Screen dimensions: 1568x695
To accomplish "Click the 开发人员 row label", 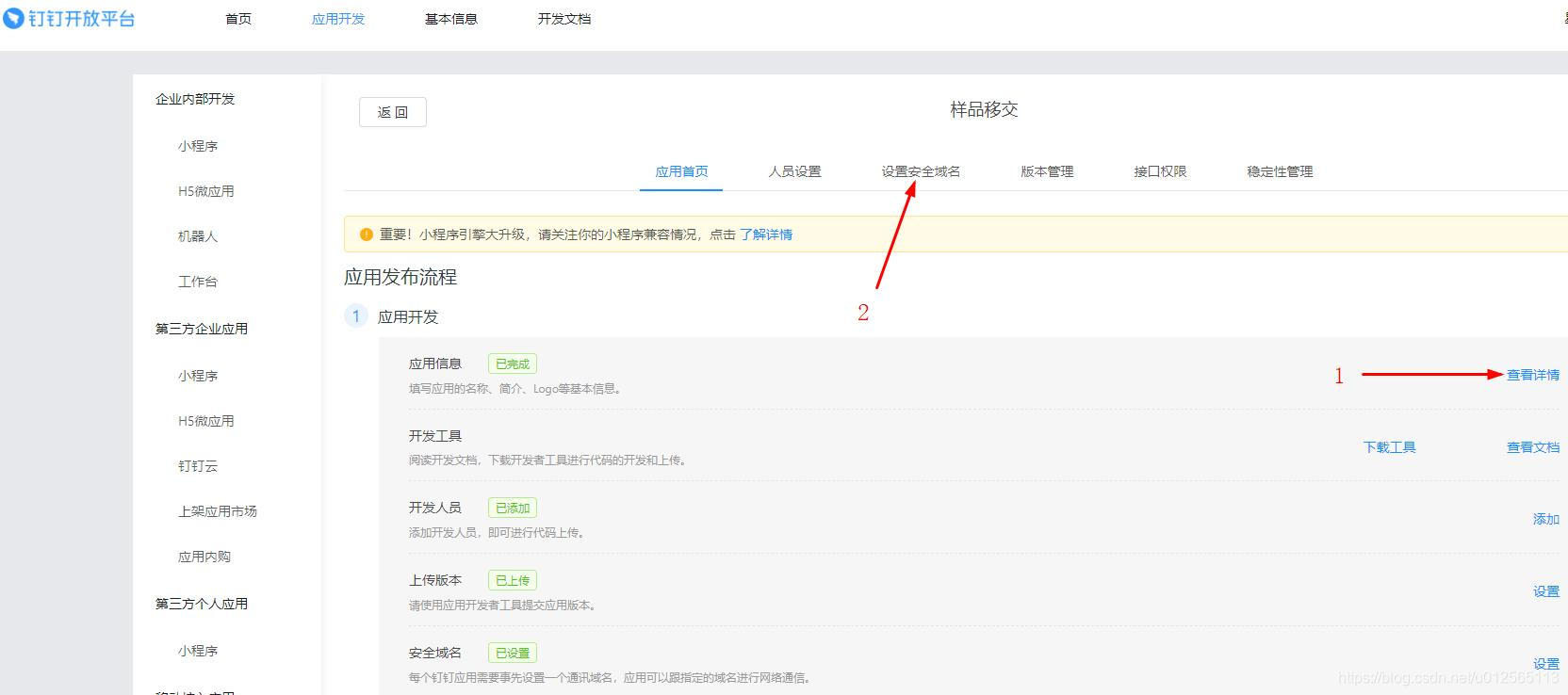I will [435, 508].
